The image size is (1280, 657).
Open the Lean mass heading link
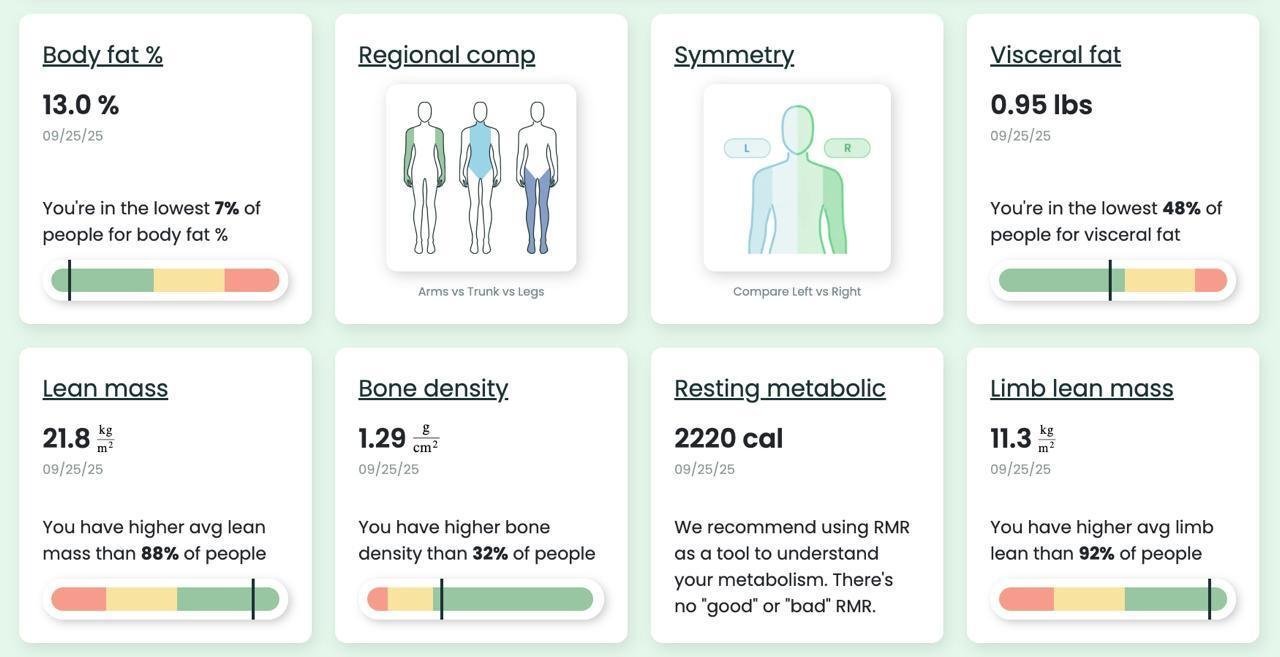105,388
